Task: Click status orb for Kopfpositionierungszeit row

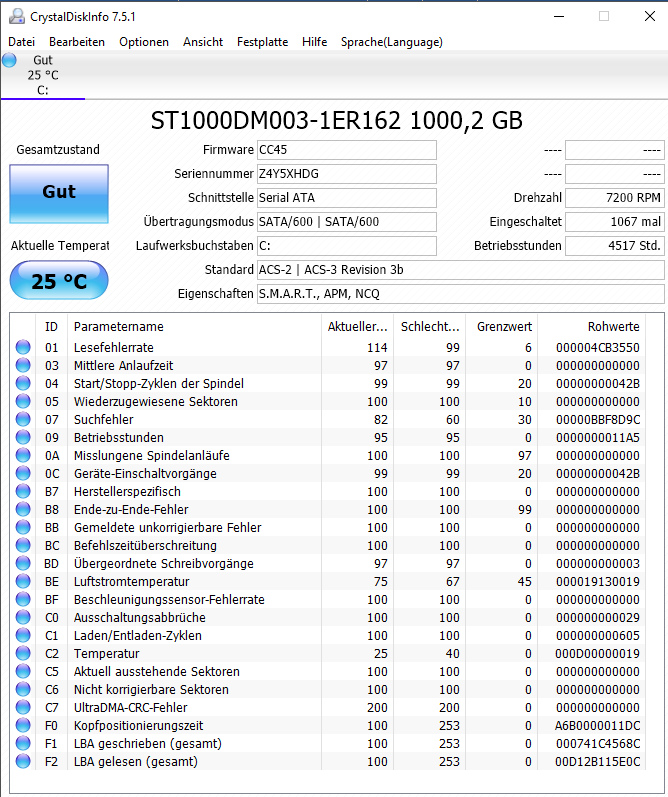Action: [23, 725]
